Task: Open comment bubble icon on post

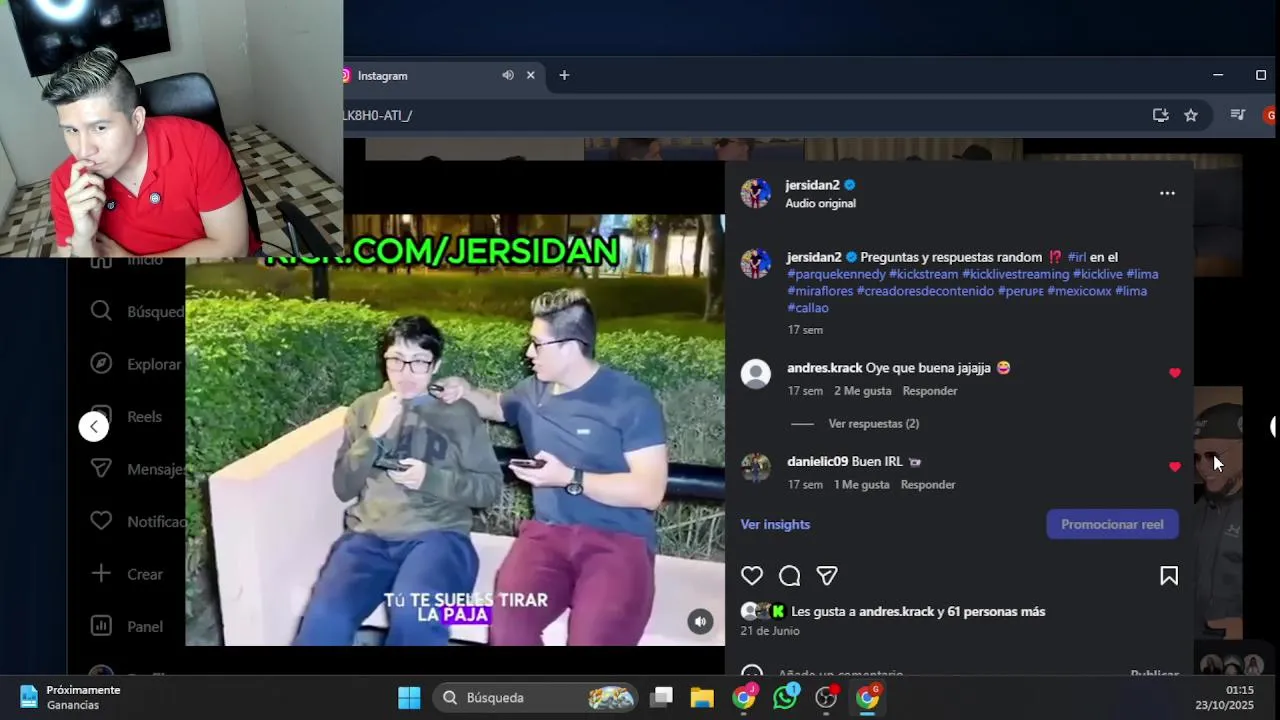Action: (790, 576)
